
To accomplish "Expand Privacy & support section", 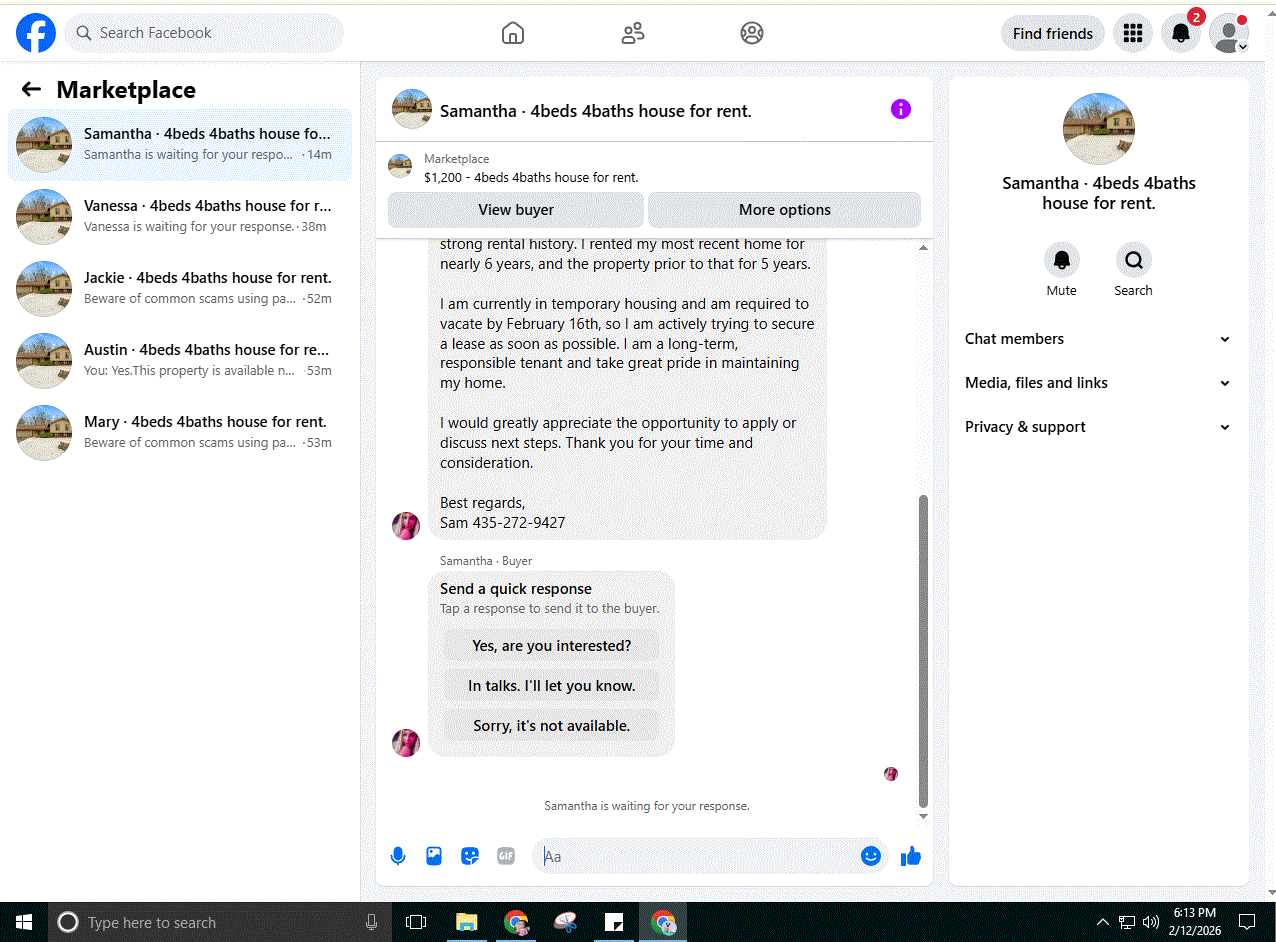I will pos(1097,427).
